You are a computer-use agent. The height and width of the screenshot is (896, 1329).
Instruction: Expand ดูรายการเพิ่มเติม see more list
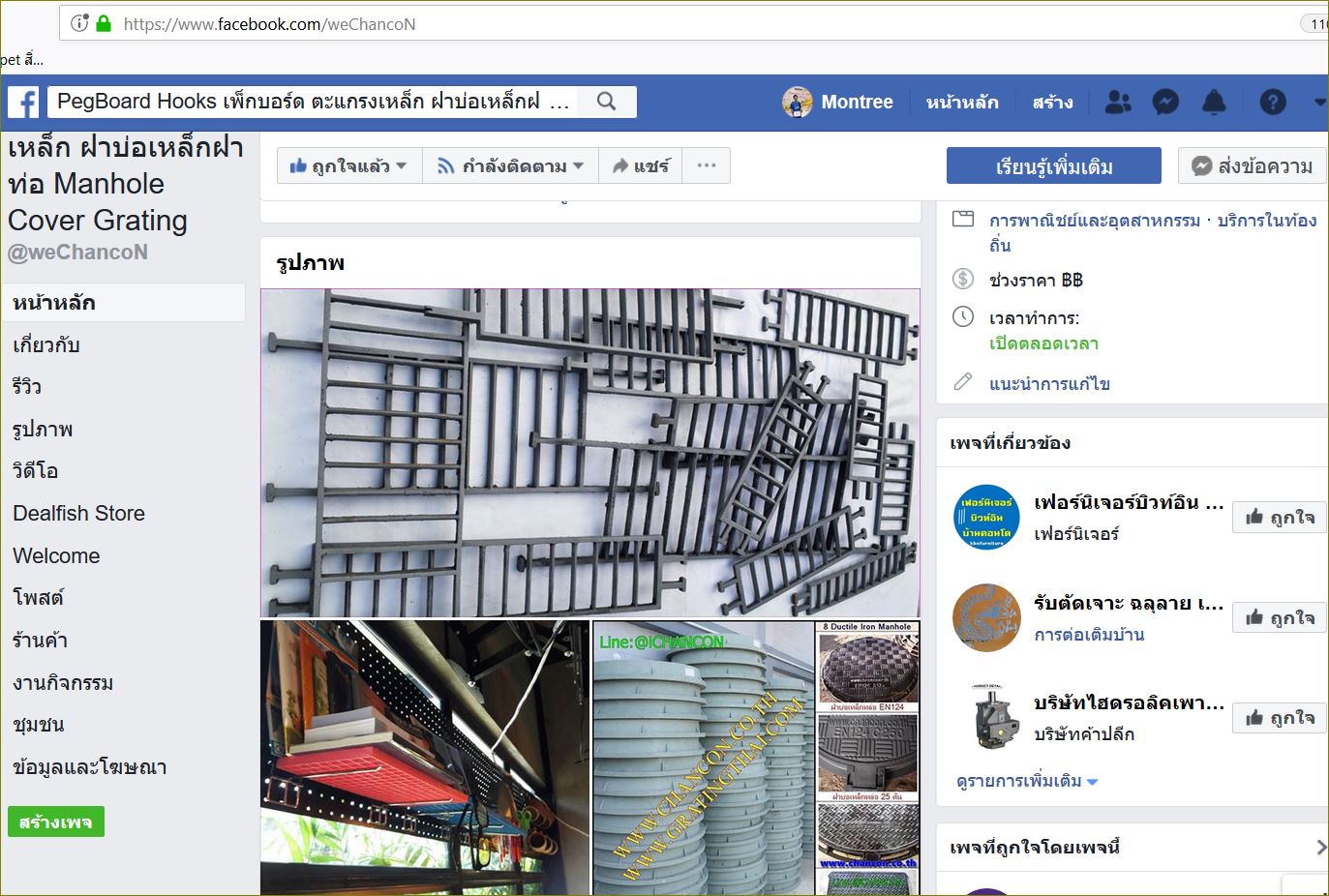[x=1027, y=781]
